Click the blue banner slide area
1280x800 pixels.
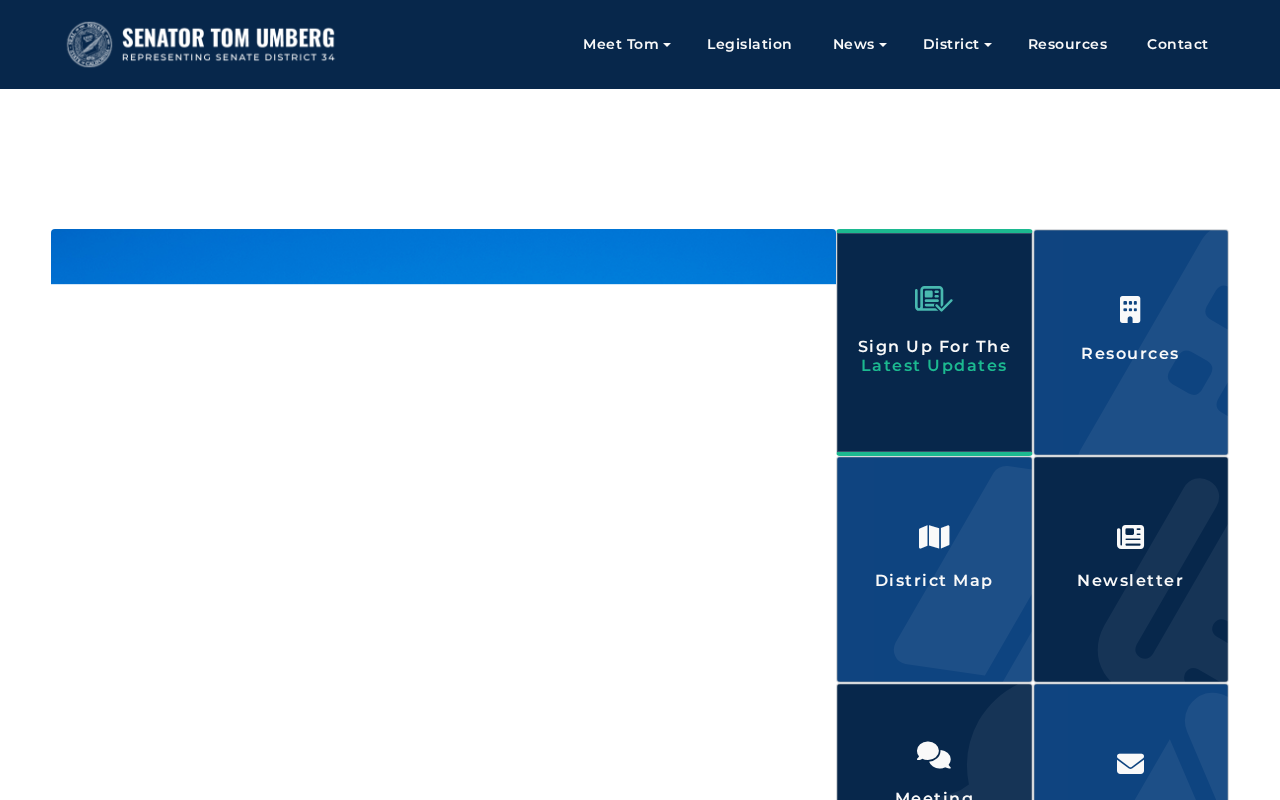pos(443,257)
